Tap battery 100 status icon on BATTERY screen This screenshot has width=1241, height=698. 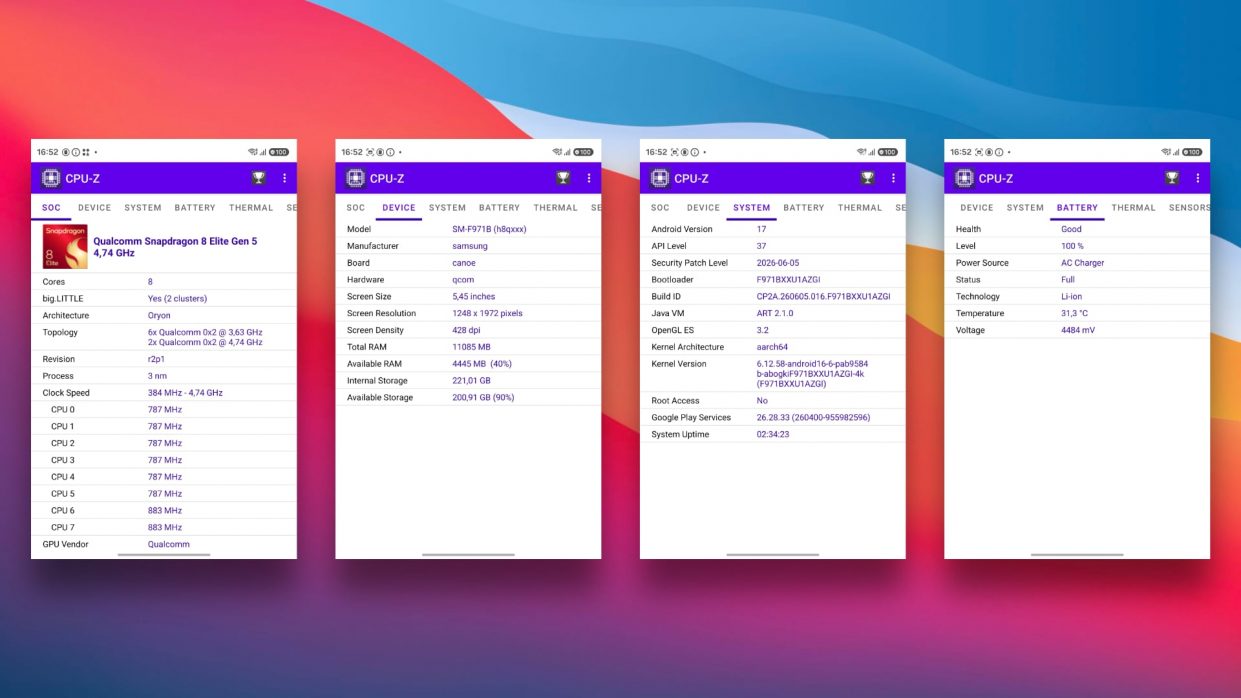[x=1192, y=152]
